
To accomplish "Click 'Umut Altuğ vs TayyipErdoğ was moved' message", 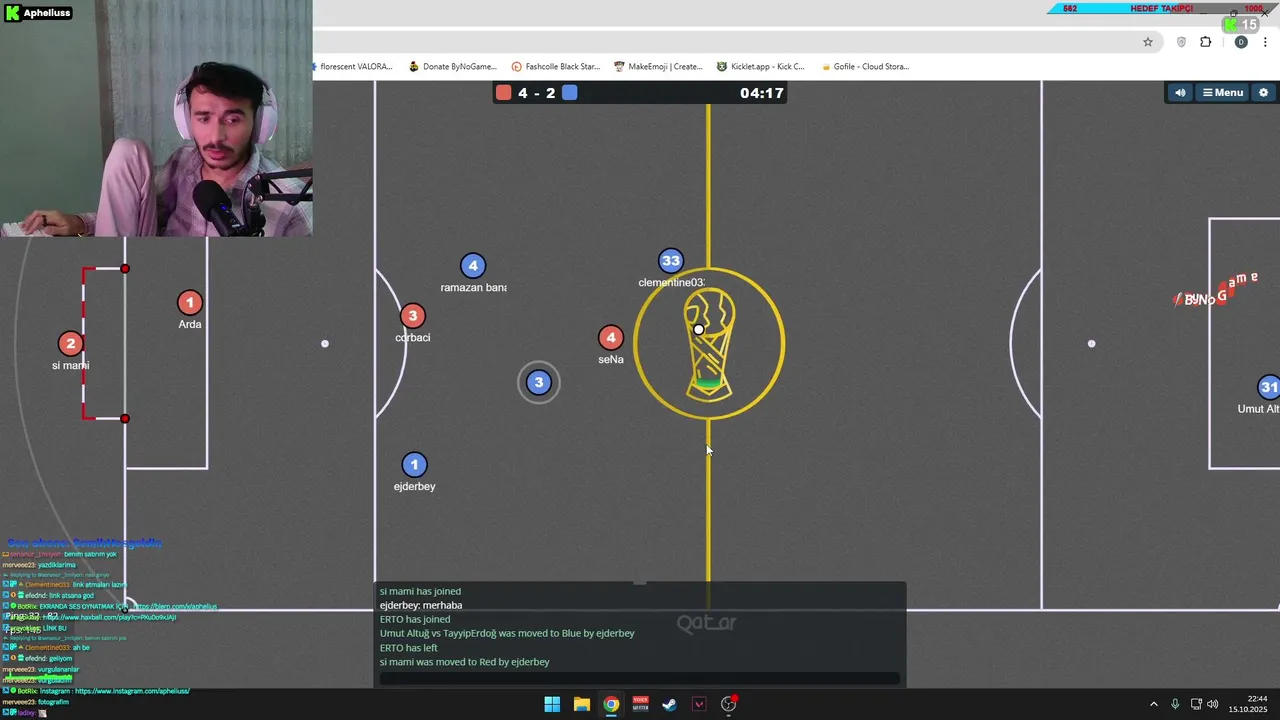I will [507, 633].
